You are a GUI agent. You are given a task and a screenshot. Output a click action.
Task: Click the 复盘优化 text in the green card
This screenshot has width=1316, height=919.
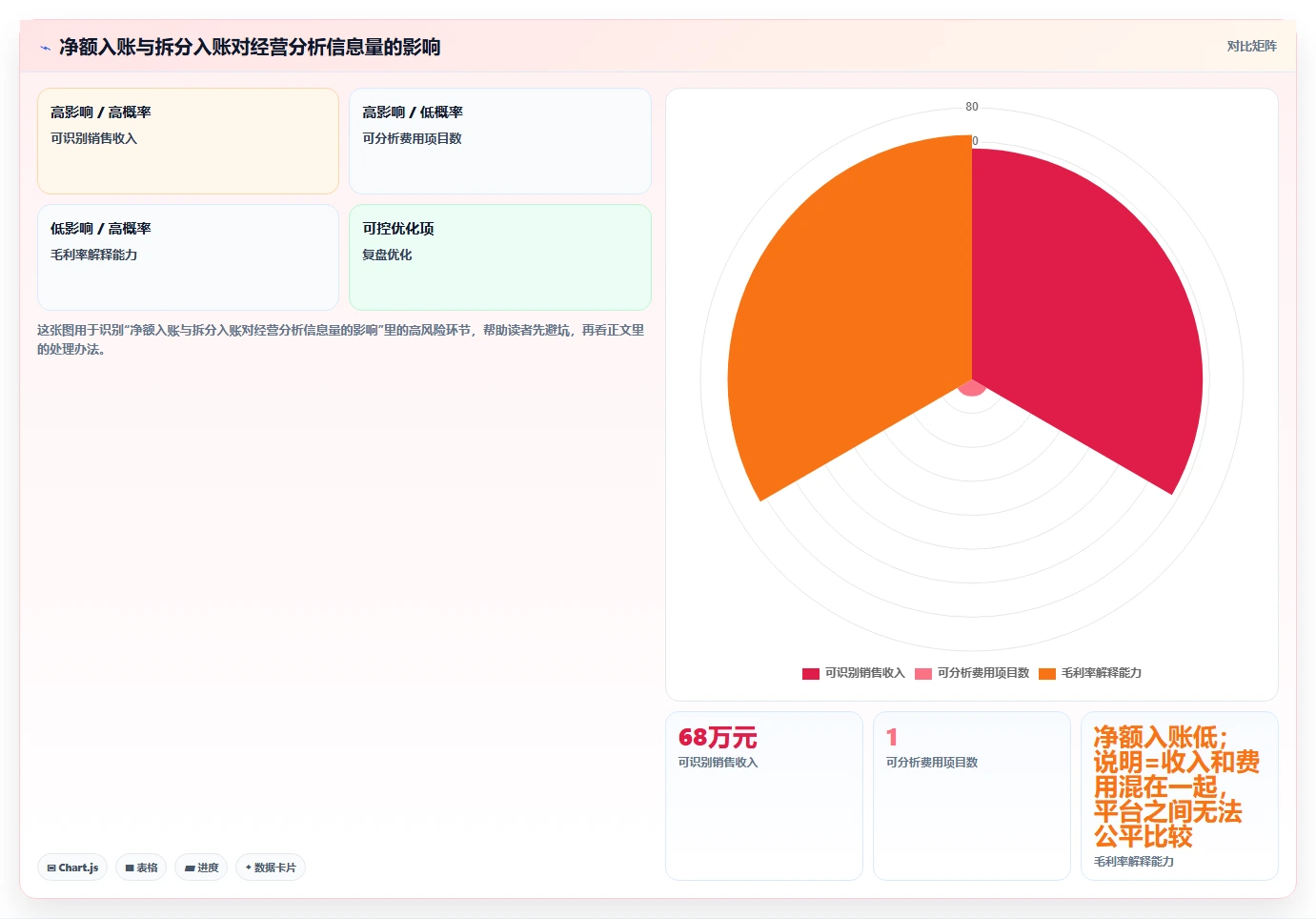[x=387, y=255]
